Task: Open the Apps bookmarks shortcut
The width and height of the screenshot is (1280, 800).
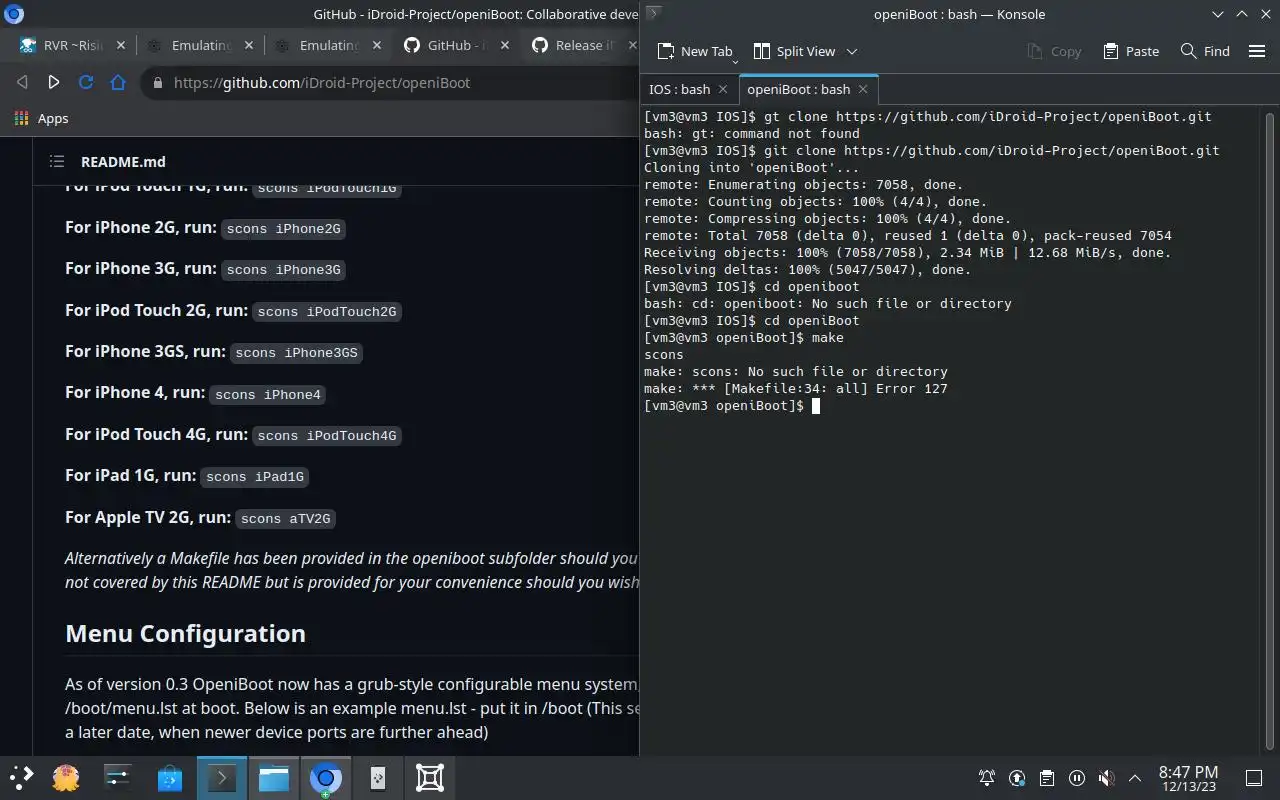Action: pos(42,118)
